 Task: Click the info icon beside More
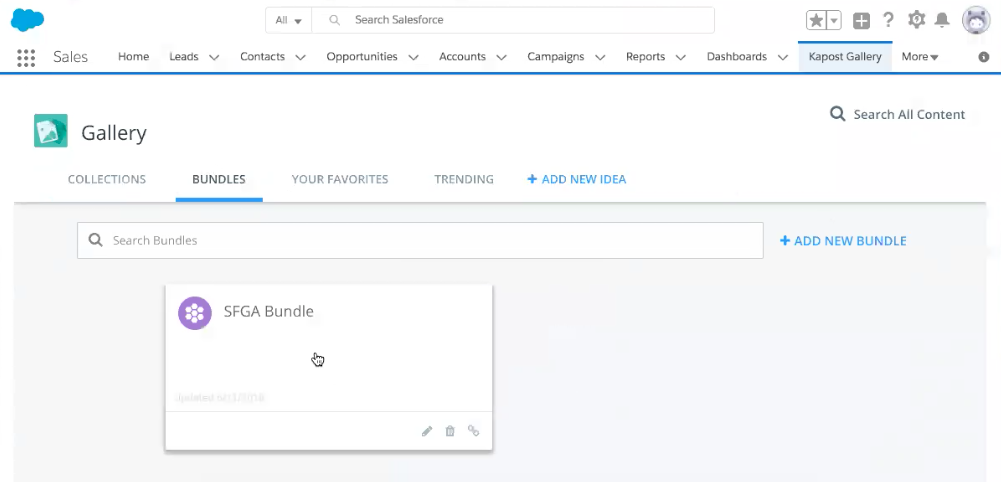pos(984,57)
